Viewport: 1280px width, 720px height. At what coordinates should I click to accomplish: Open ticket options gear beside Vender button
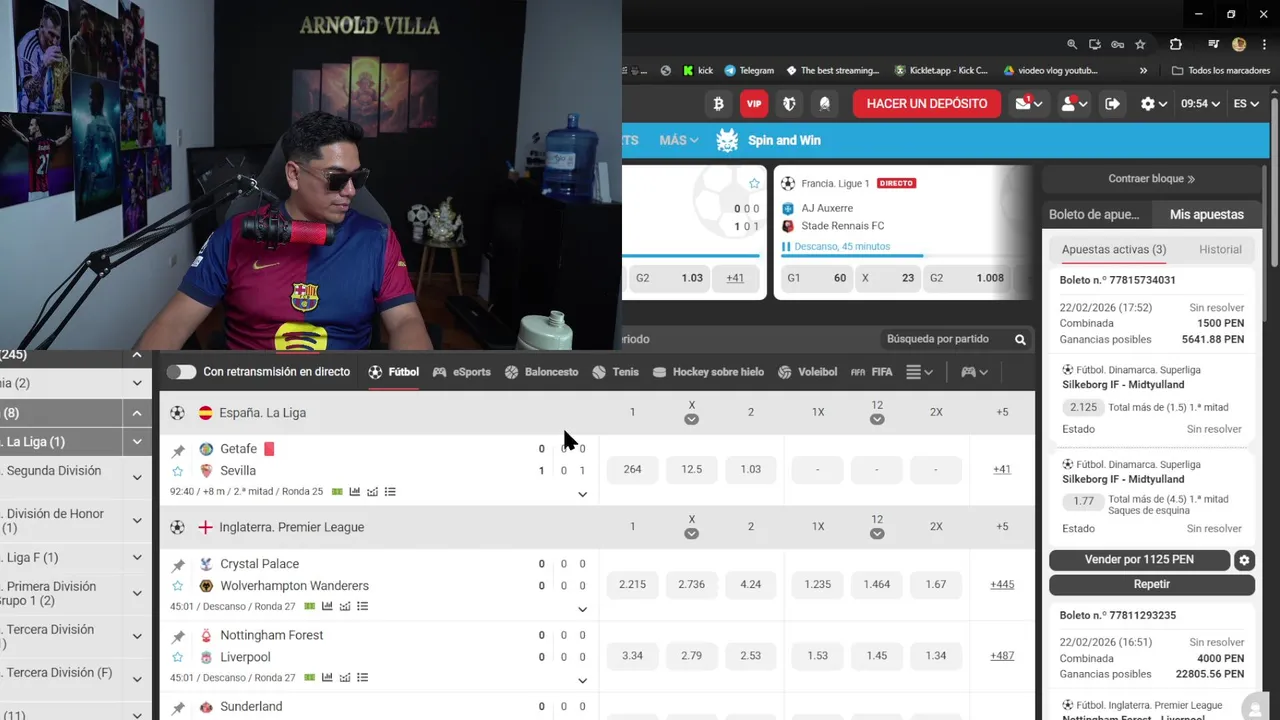click(x=1244, y=560)
